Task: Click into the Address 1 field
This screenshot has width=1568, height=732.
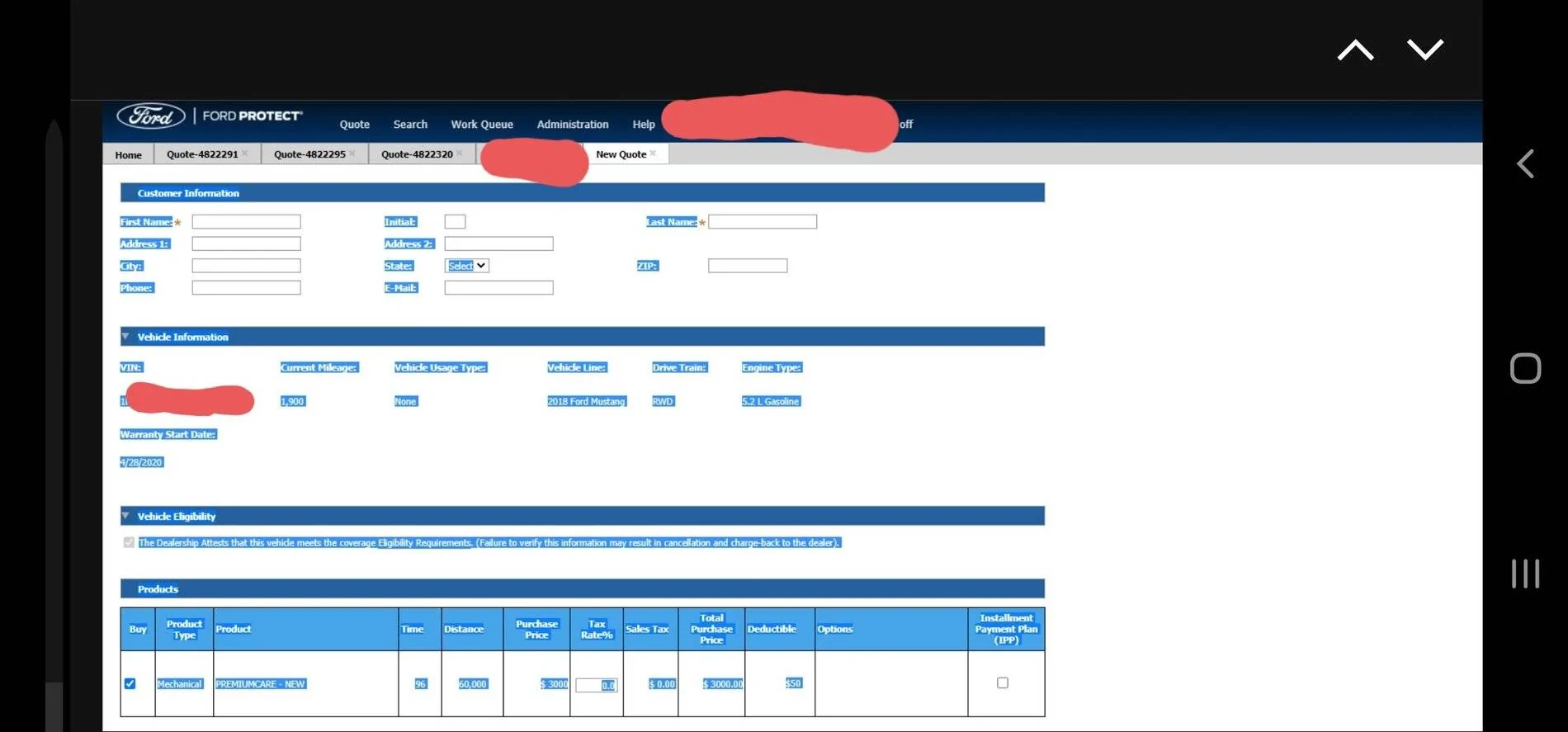Action: point(247,244)
